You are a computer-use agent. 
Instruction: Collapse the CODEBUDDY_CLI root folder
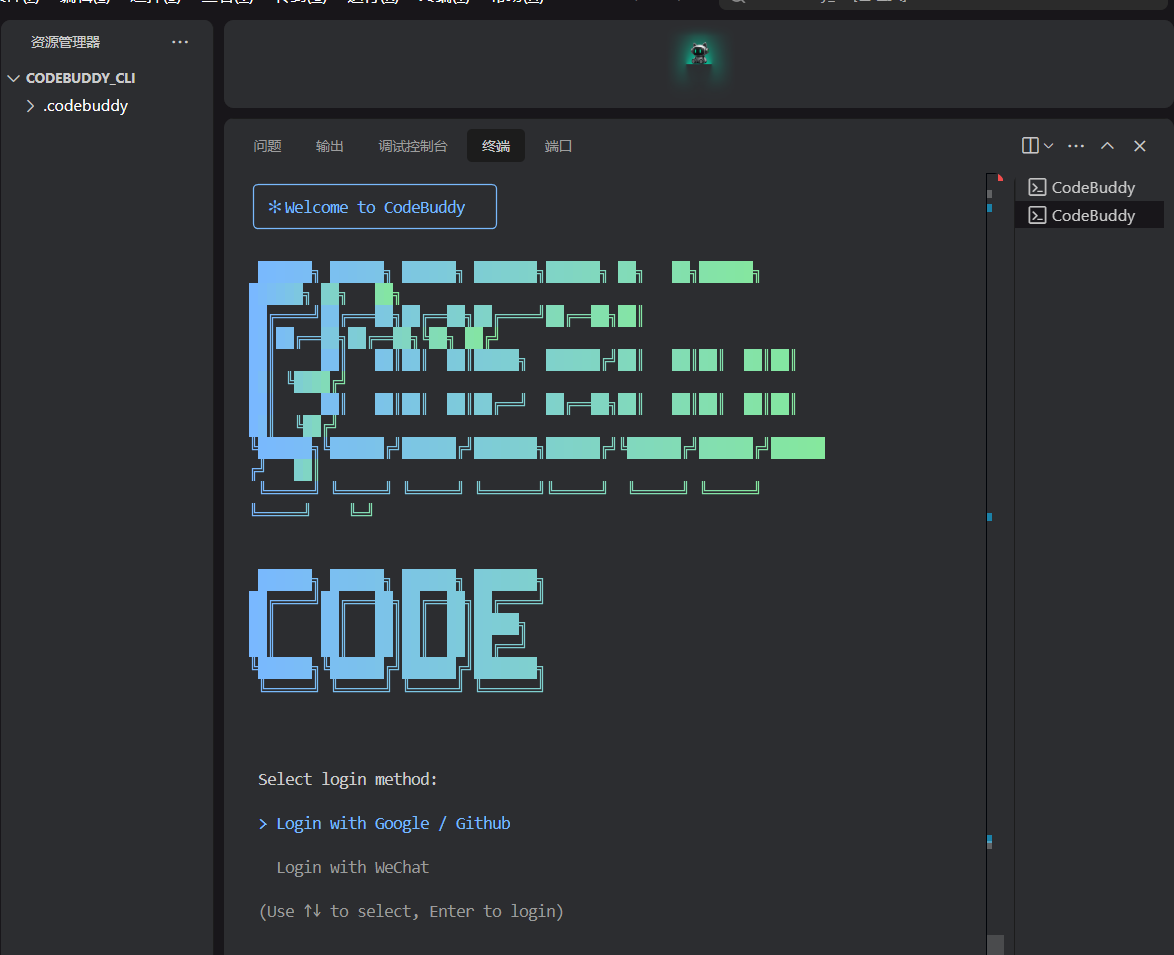(13, 78)
